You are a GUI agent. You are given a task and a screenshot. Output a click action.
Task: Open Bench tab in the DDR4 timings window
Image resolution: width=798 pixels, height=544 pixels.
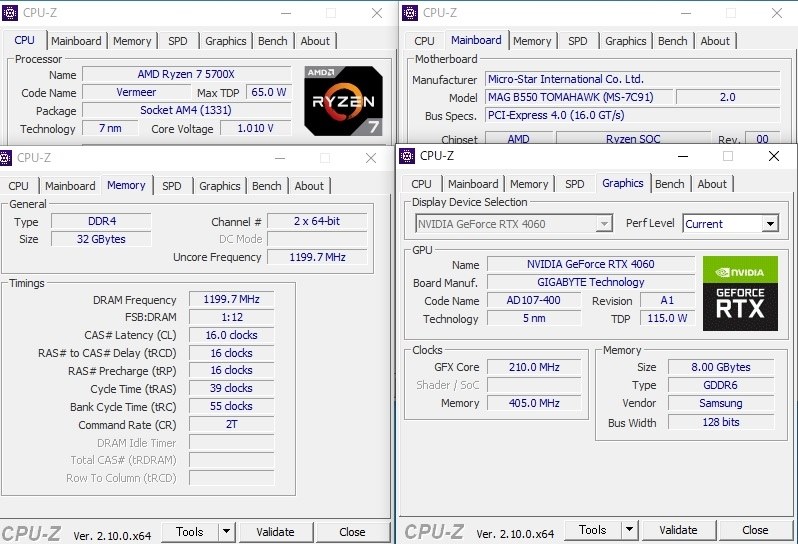click(267, 186)
